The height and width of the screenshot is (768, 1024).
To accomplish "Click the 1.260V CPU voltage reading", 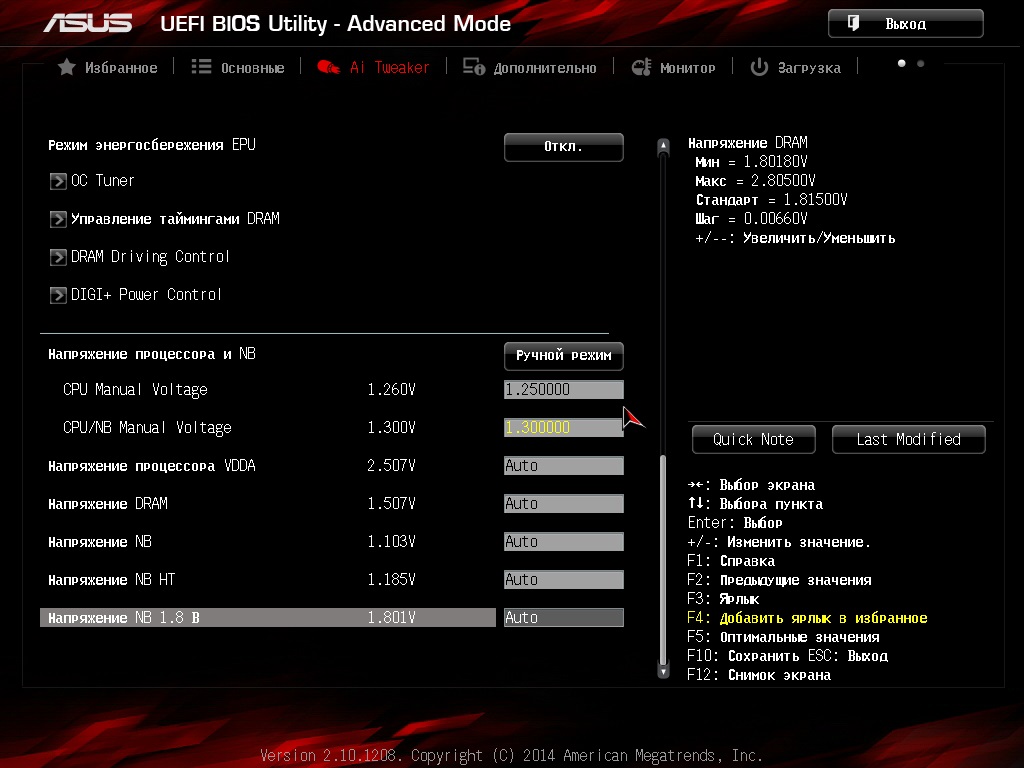I will (x=391, y=390).
